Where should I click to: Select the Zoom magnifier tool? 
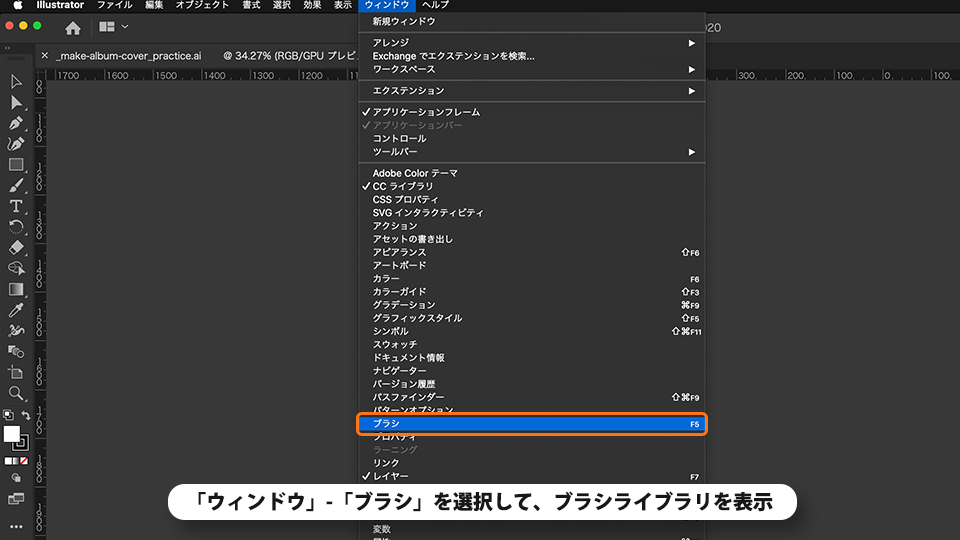[x=16, y=393]
